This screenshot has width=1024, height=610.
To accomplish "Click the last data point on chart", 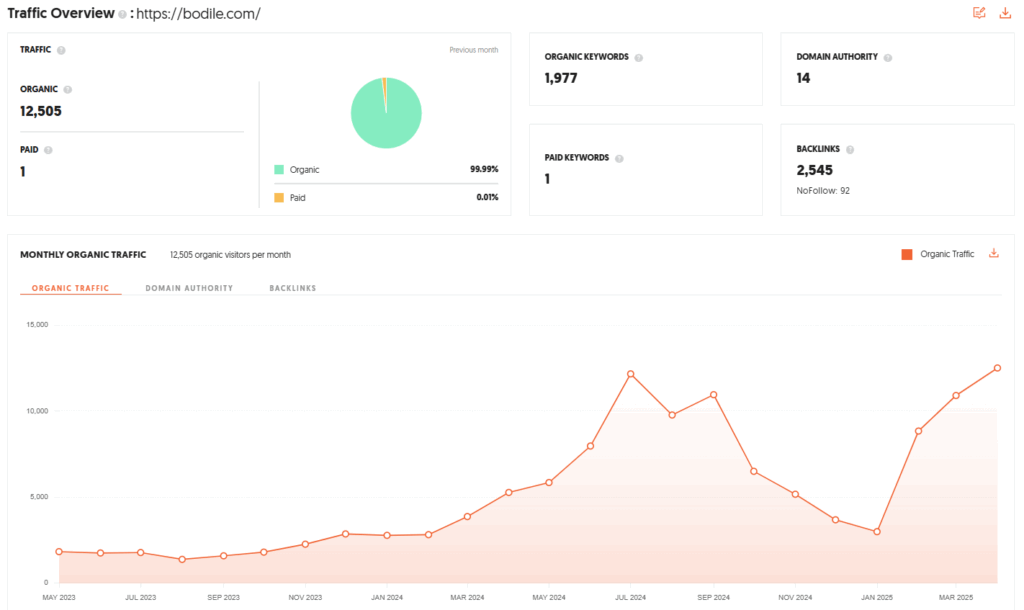I will 997,368.
